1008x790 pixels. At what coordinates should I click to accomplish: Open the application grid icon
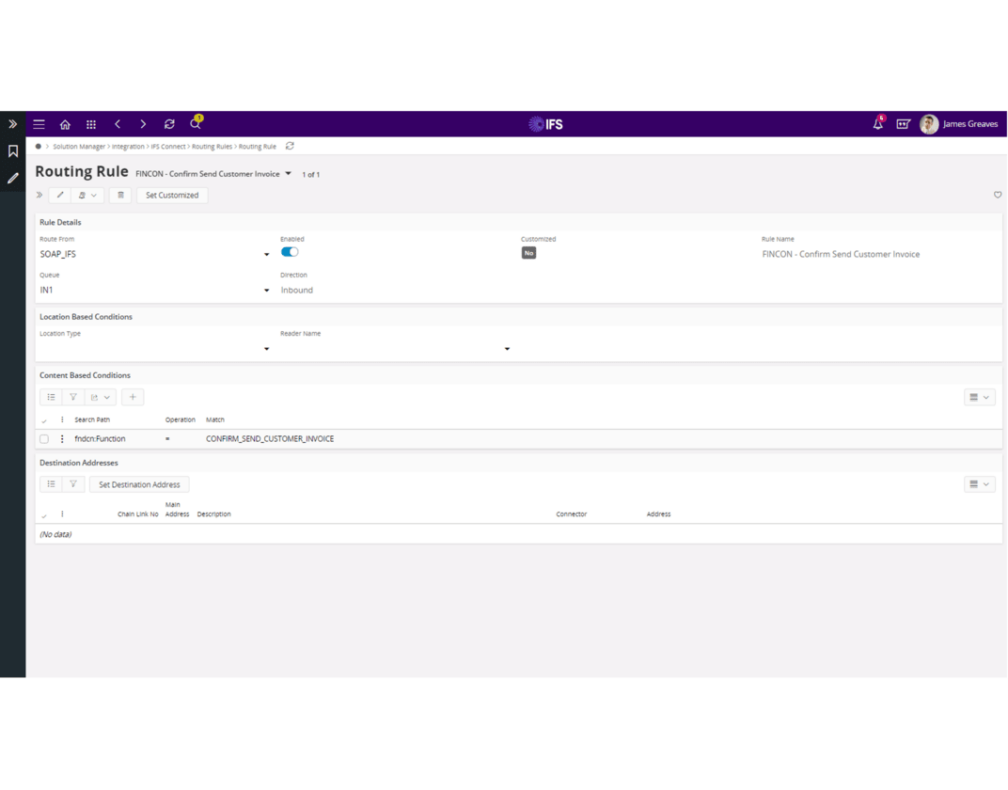pyautogui.click(x=91, y=124)
